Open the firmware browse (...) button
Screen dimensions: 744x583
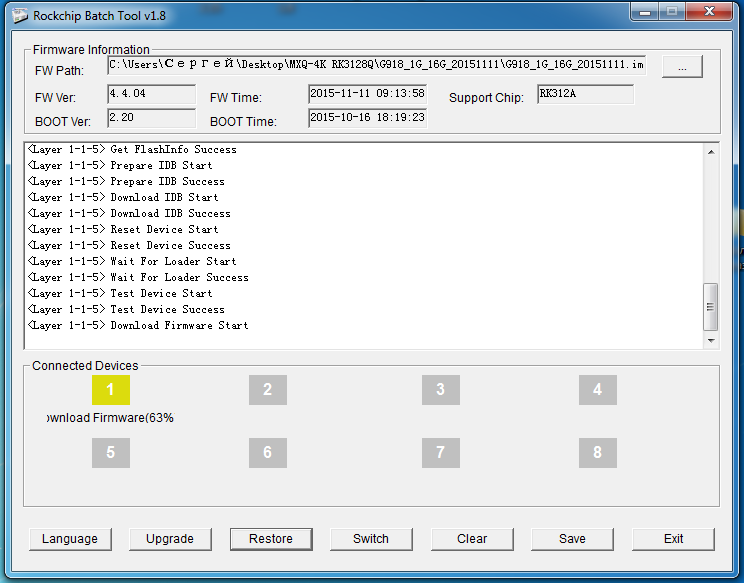[x=682, y=66]
